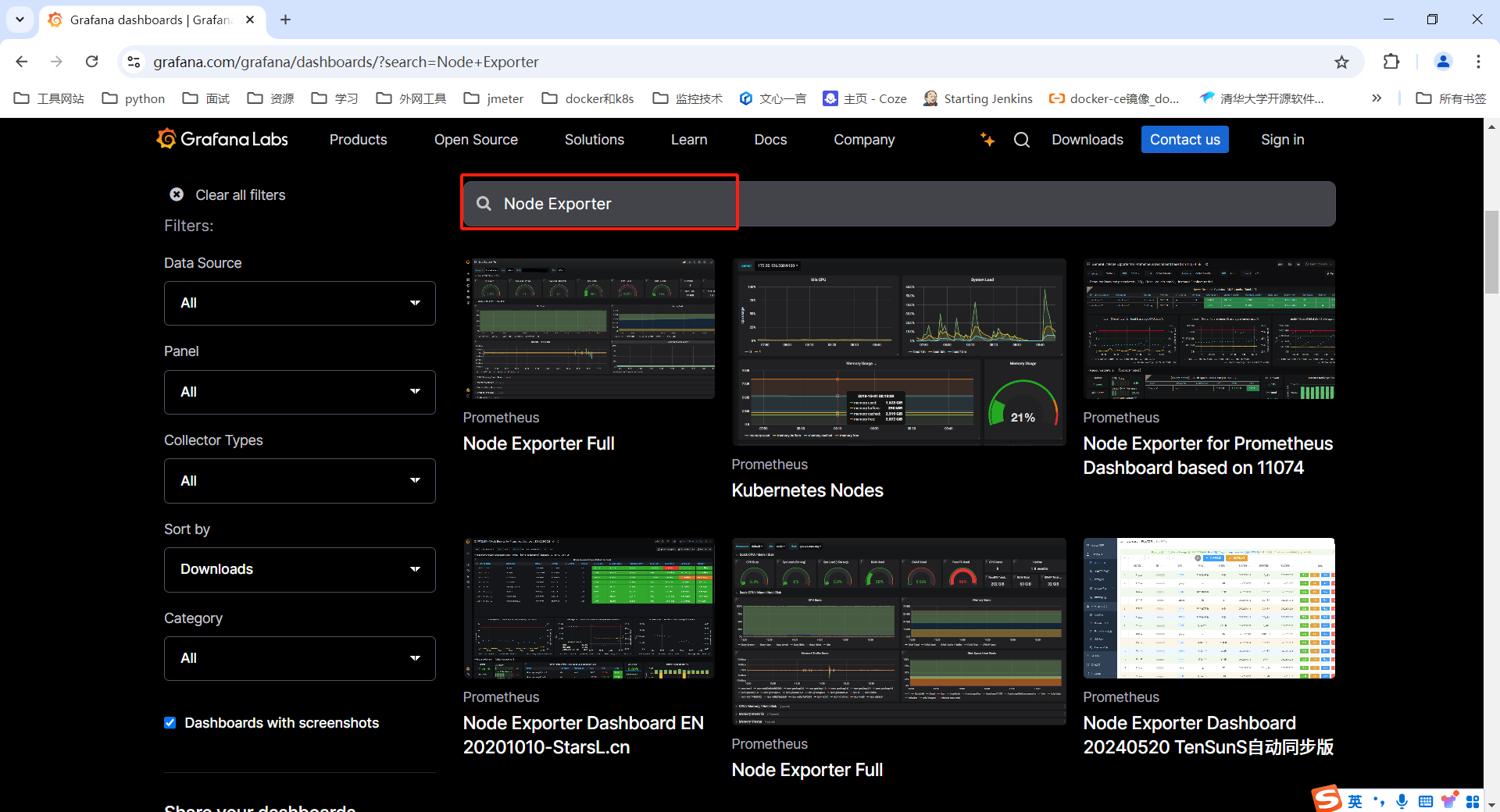The width and height of the screenshot is (1500, 812).
Task: Open the 外网工具 bookmarks folder
Action: click(x=411, y=98)
